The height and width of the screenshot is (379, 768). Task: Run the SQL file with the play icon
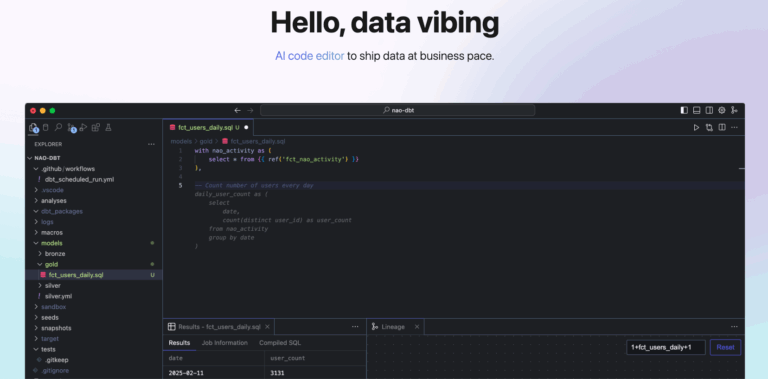pyautogui.click(x=696, y=127)
